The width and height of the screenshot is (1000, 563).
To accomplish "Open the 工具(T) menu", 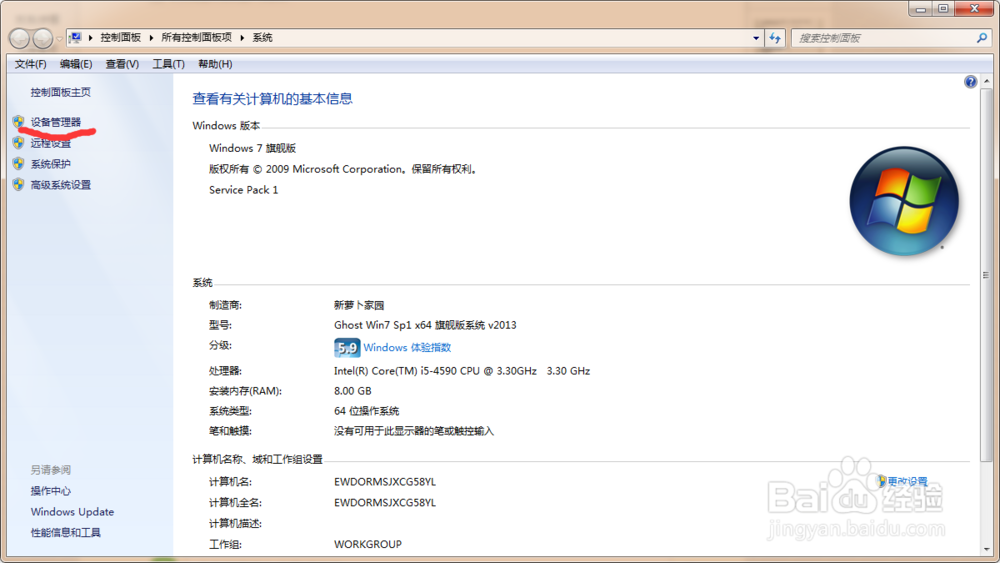I will pyautogui.click(x=168, y=64).
